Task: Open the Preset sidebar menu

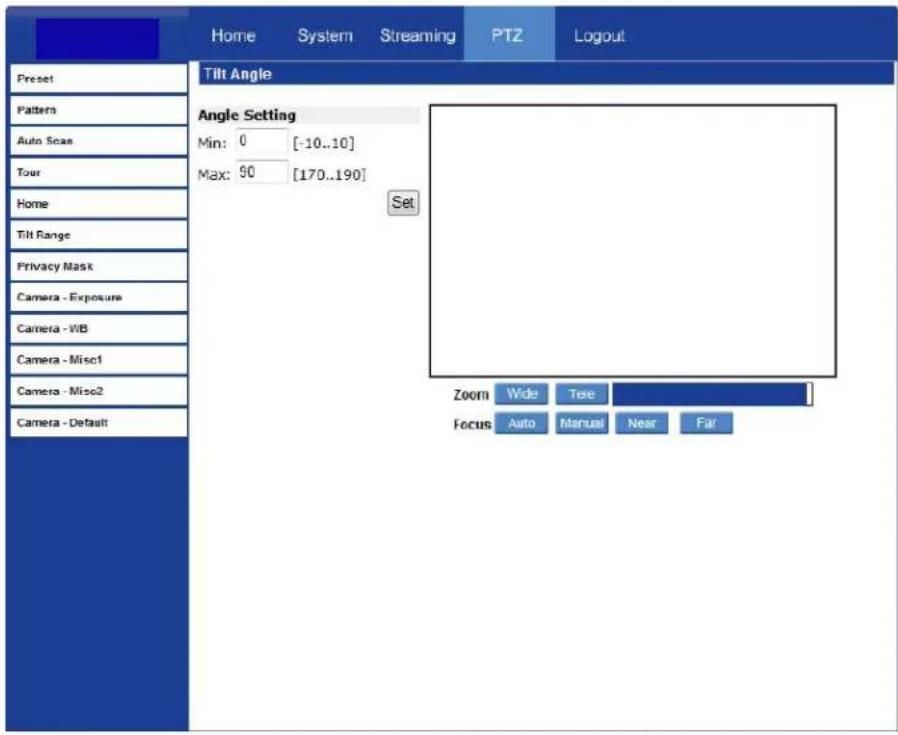Action: [99, 78]
